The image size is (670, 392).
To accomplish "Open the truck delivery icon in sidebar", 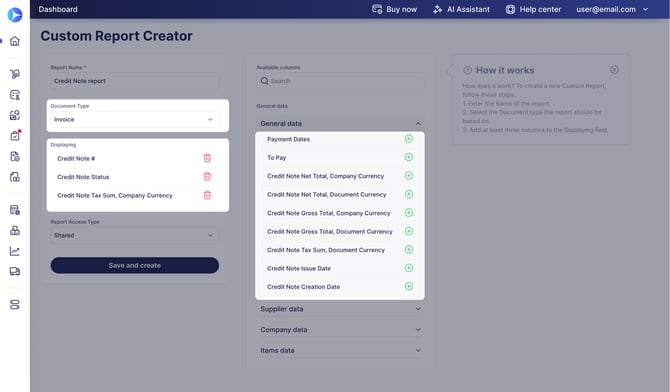I will [15, 271].
